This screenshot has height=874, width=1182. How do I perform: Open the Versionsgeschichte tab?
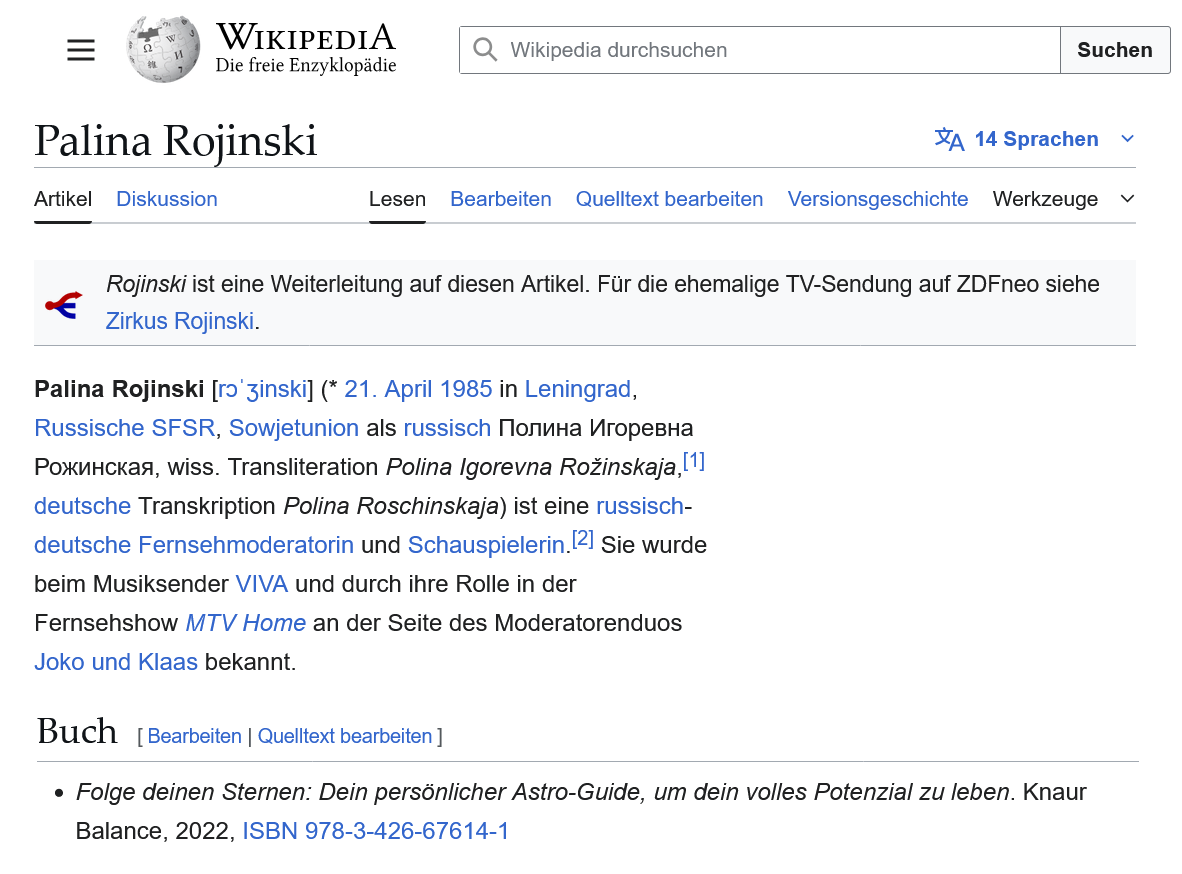(878, 199)
